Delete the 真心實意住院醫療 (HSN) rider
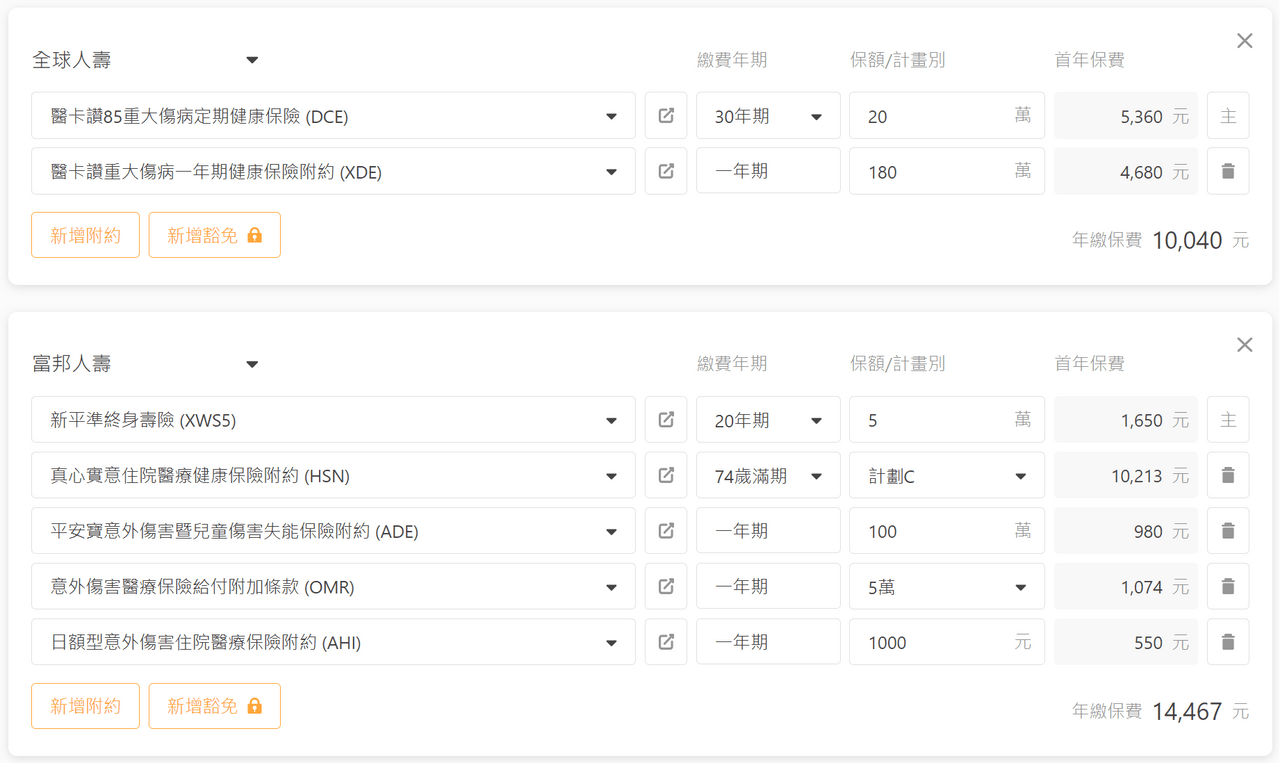The image size is (1280, 763). point(1228,475)
